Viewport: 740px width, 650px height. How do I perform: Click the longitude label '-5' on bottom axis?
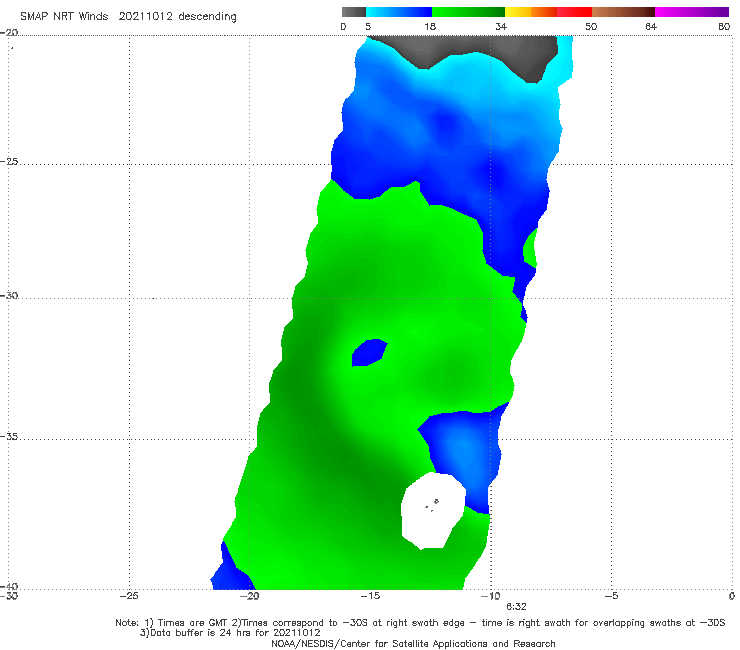click(x=611, y=596)
